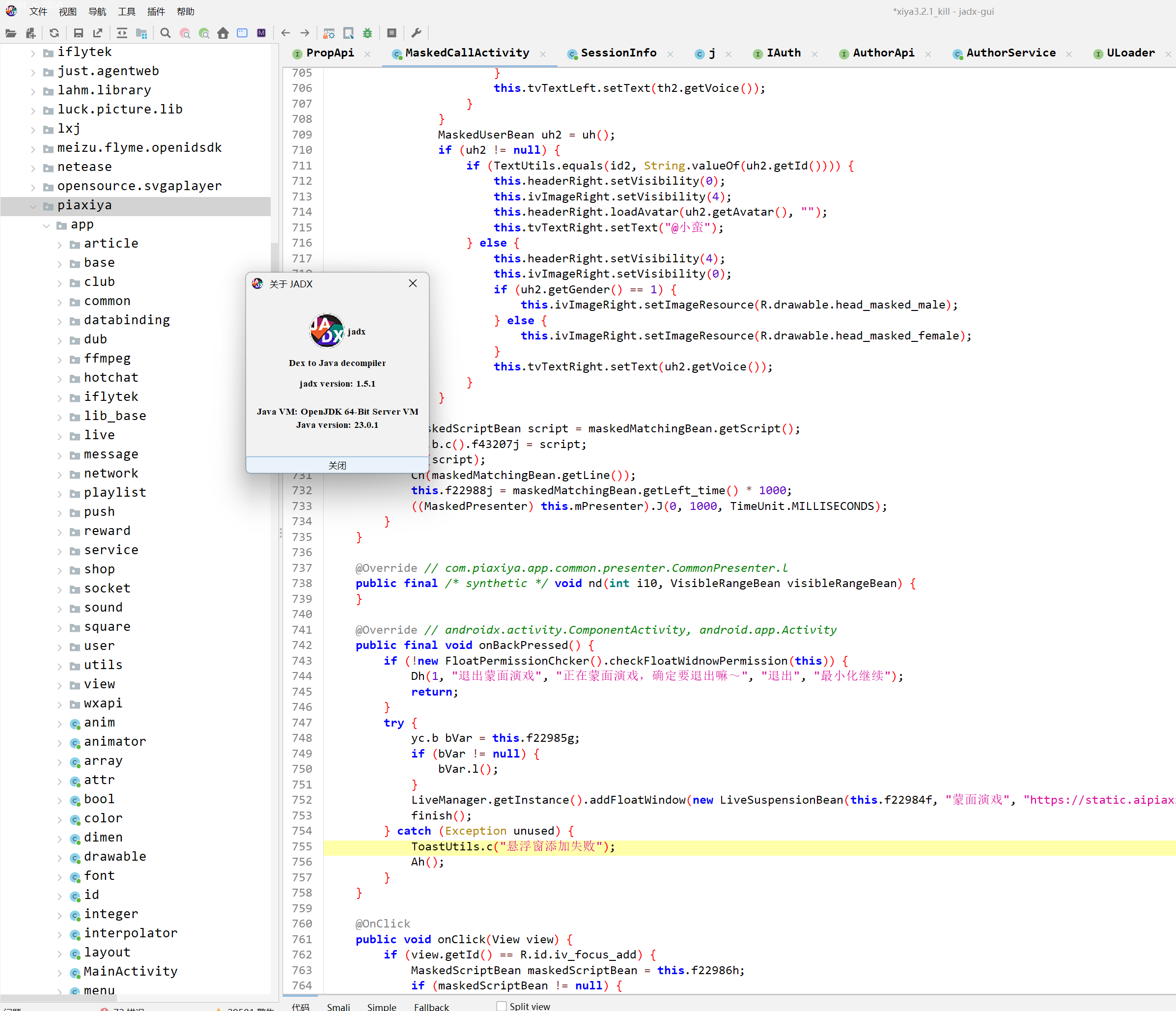Open the AndroidManifest icon
This screenshot has width=1176, height=1011.
[x=262, y=33]
